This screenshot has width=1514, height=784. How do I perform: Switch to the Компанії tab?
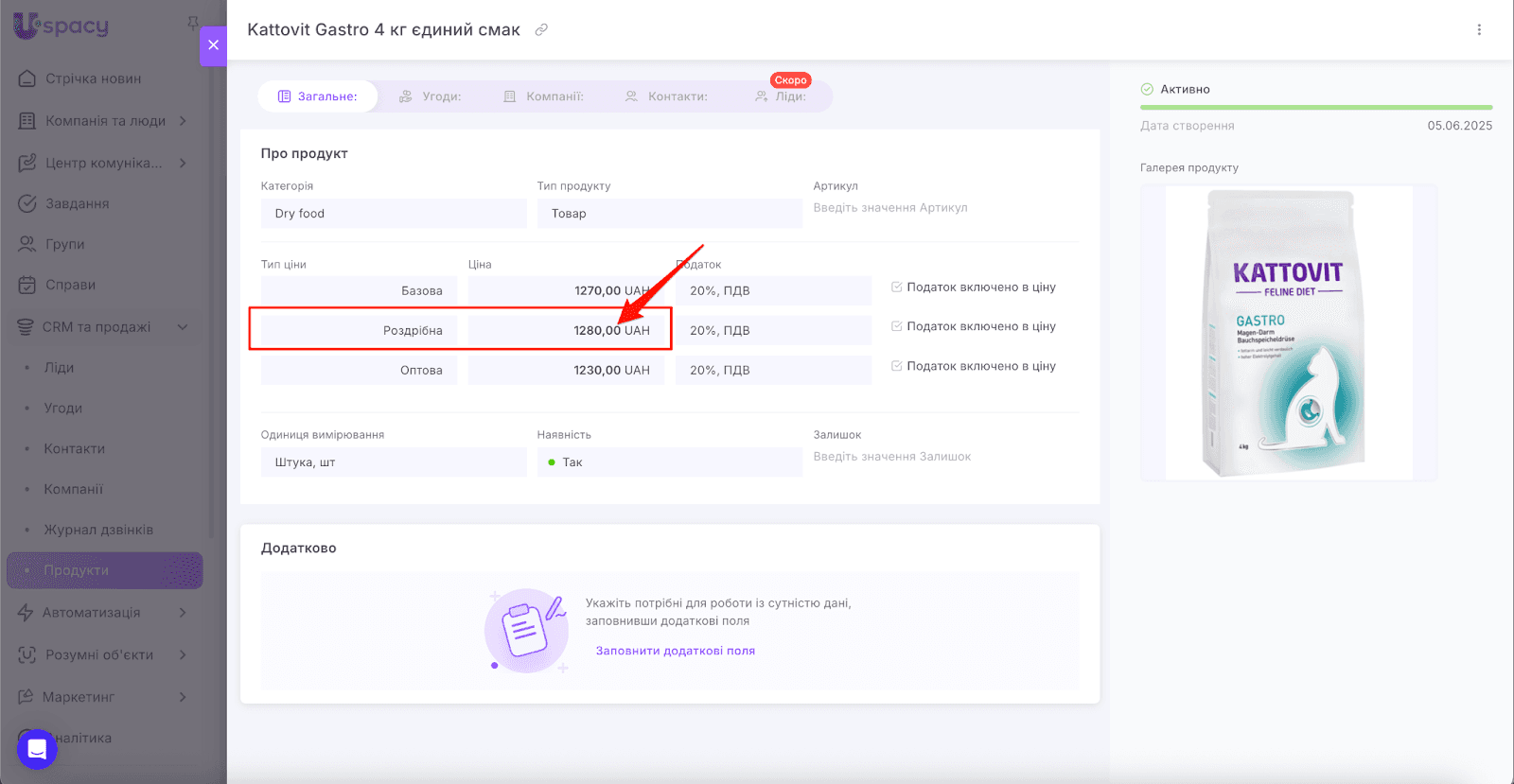[543, 96]
